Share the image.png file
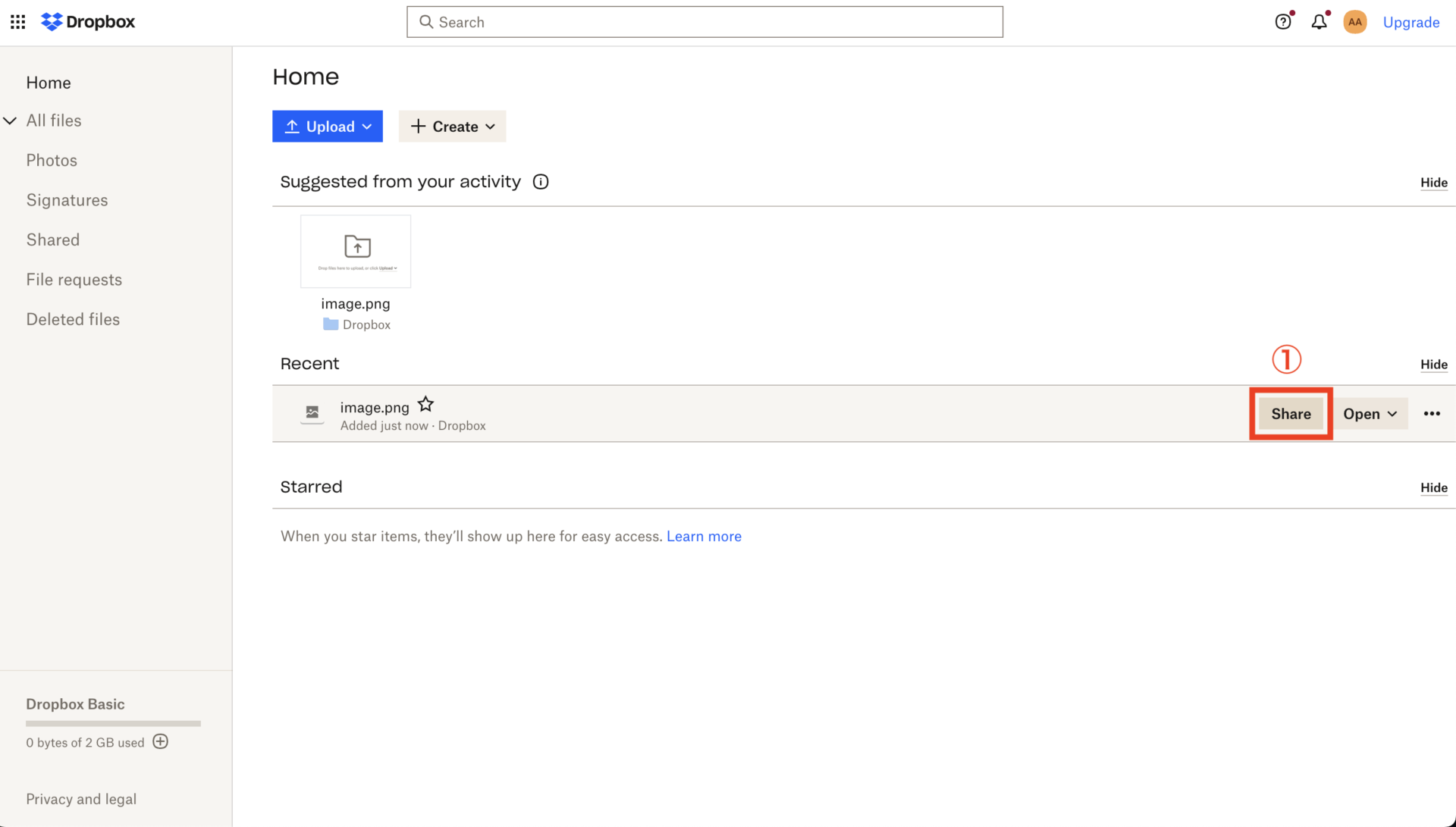Viewport: 1456px width, 827px height. pyautogui.click(x=1291, y=413)
